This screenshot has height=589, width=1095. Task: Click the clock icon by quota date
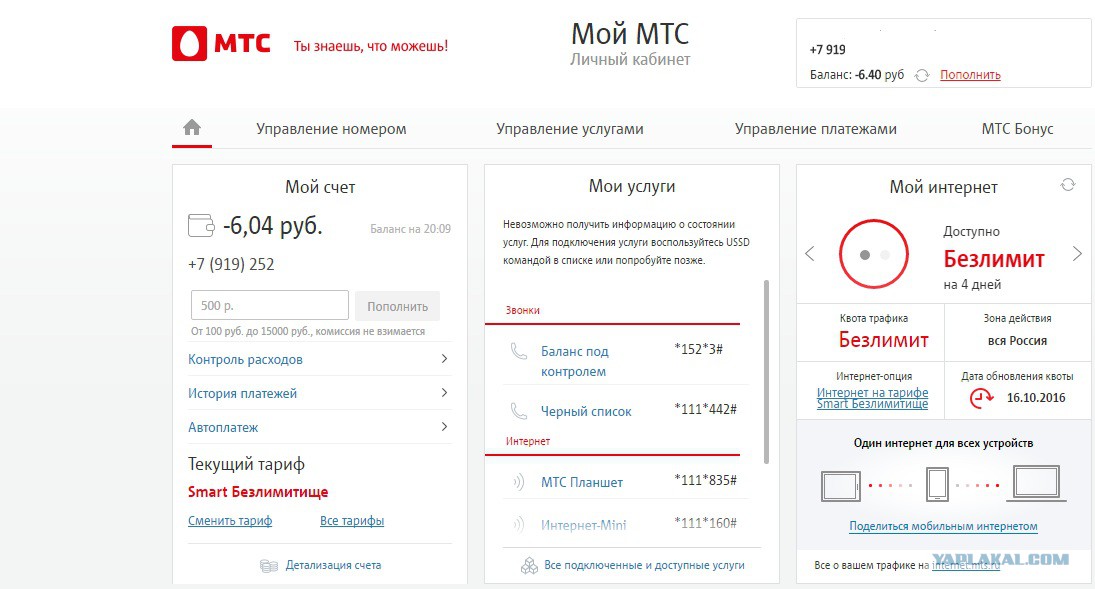click(981, 398)
